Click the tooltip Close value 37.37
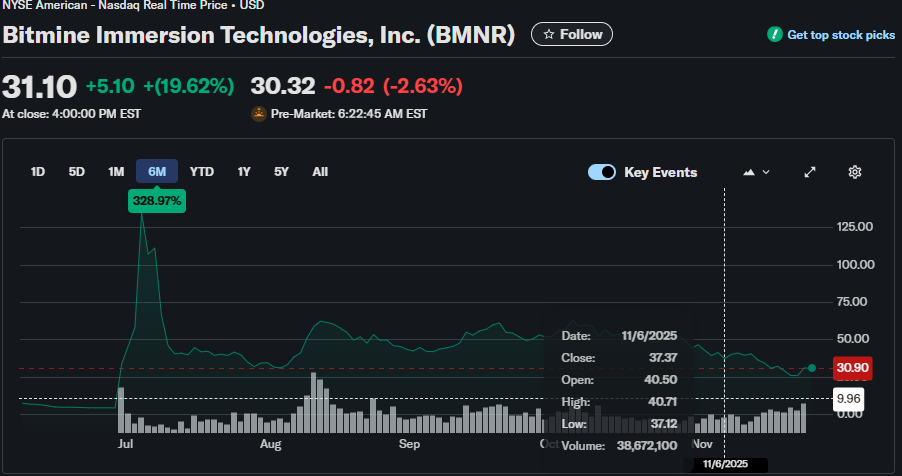Image resolution: width=902 pixels, height=476 pixels. (663, 357)
